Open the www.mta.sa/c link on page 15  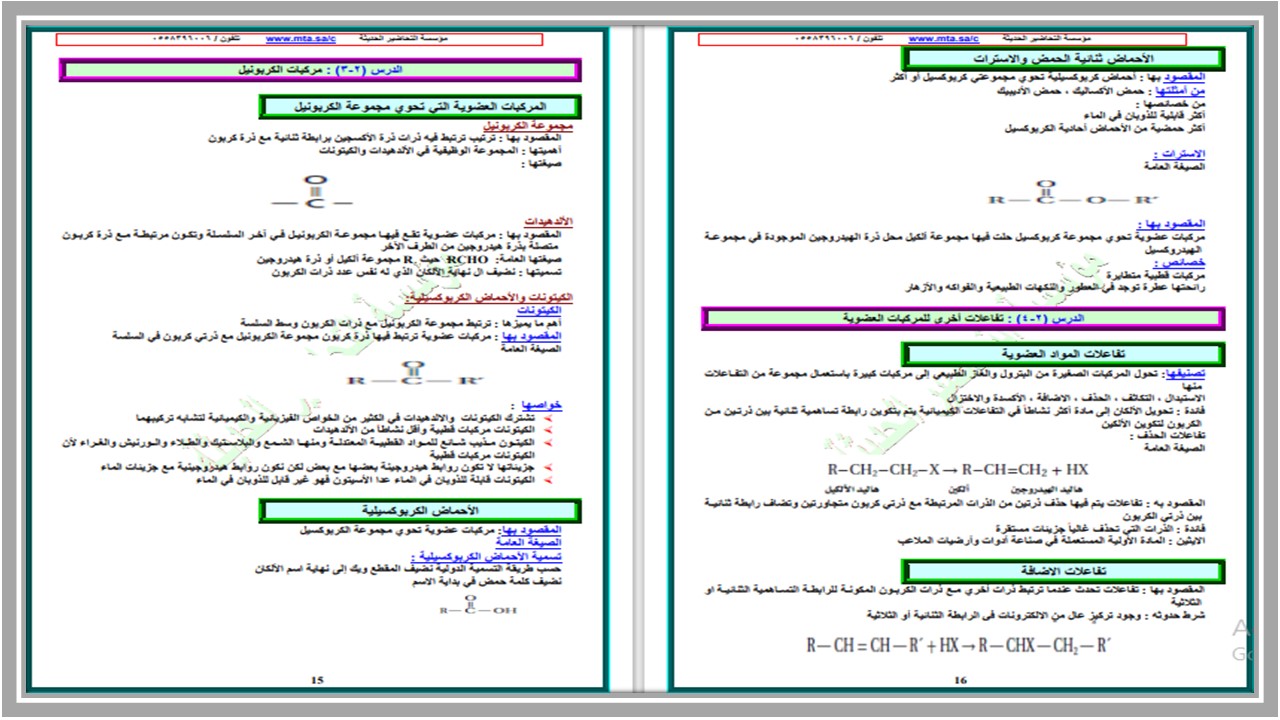pyautogui.click(x=300, y=39)
